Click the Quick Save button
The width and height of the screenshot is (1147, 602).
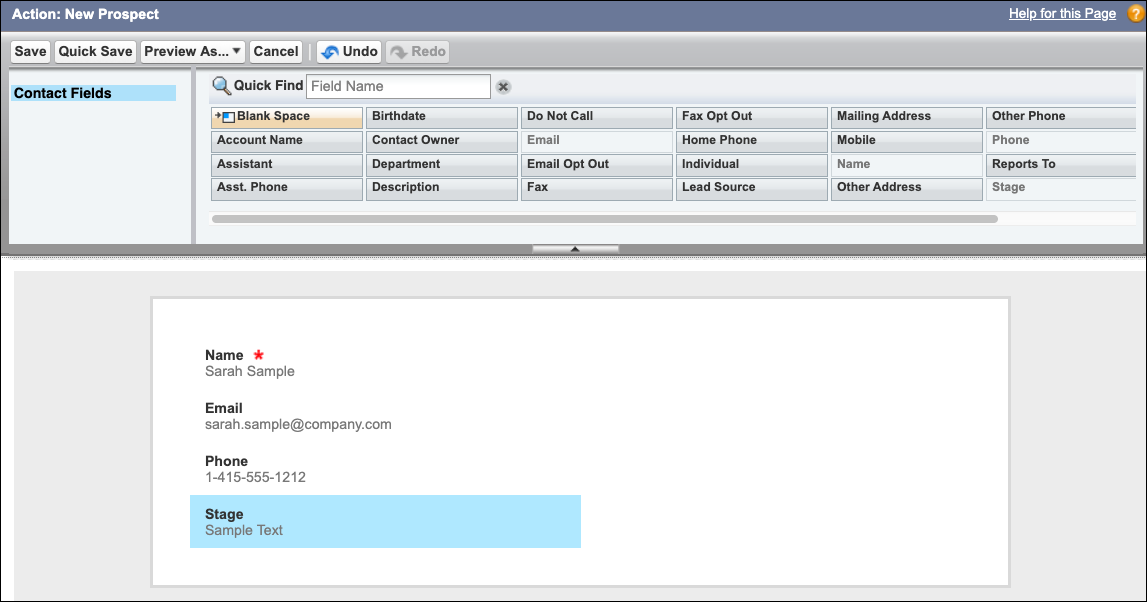pyautogui.click(x=95, y=51)
